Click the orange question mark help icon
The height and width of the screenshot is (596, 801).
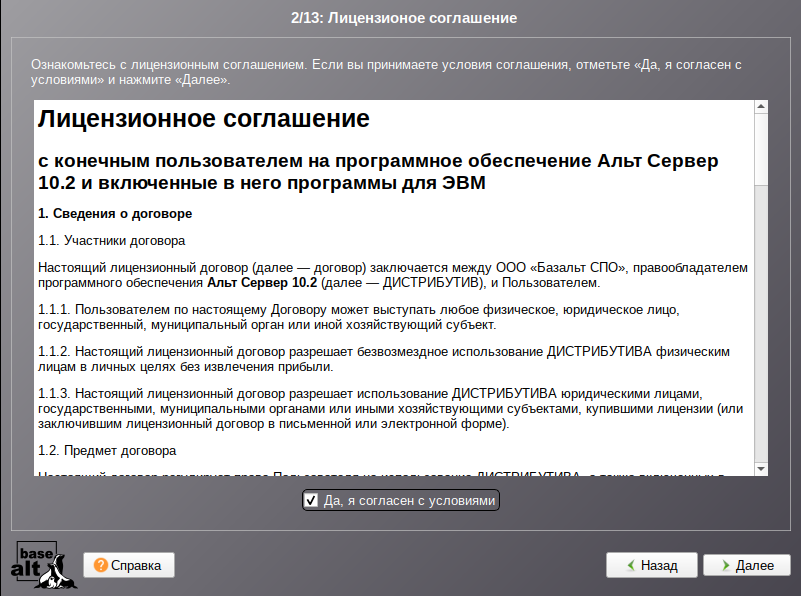[x=101, y=565]
